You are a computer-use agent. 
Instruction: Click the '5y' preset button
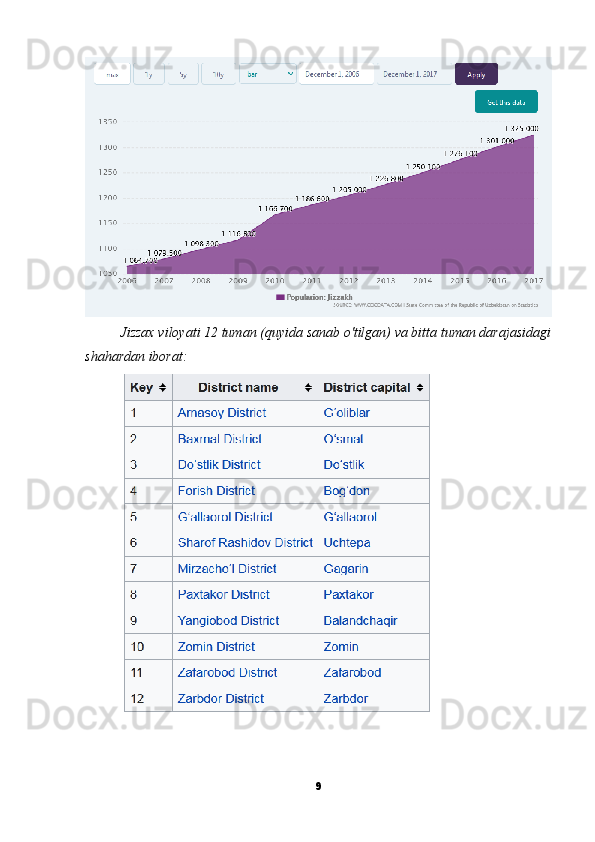coord(181,74)
